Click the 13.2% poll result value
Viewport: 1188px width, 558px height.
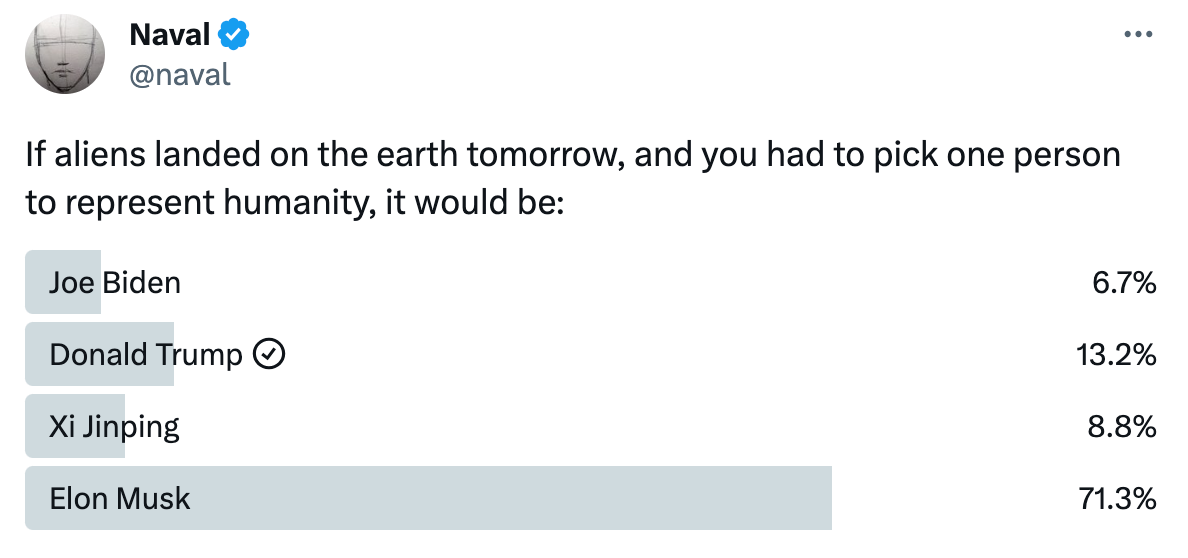coord(1116,354)
